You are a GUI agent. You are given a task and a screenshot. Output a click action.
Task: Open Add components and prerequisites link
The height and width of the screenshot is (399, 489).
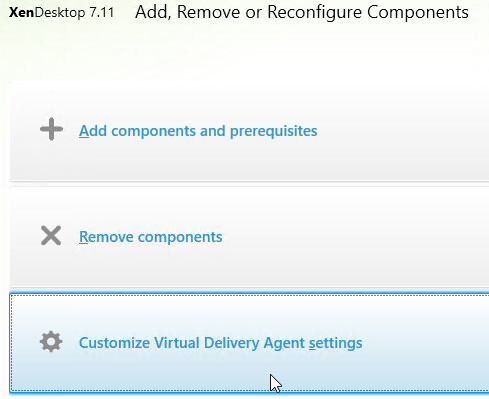click(x=198, y=131)
